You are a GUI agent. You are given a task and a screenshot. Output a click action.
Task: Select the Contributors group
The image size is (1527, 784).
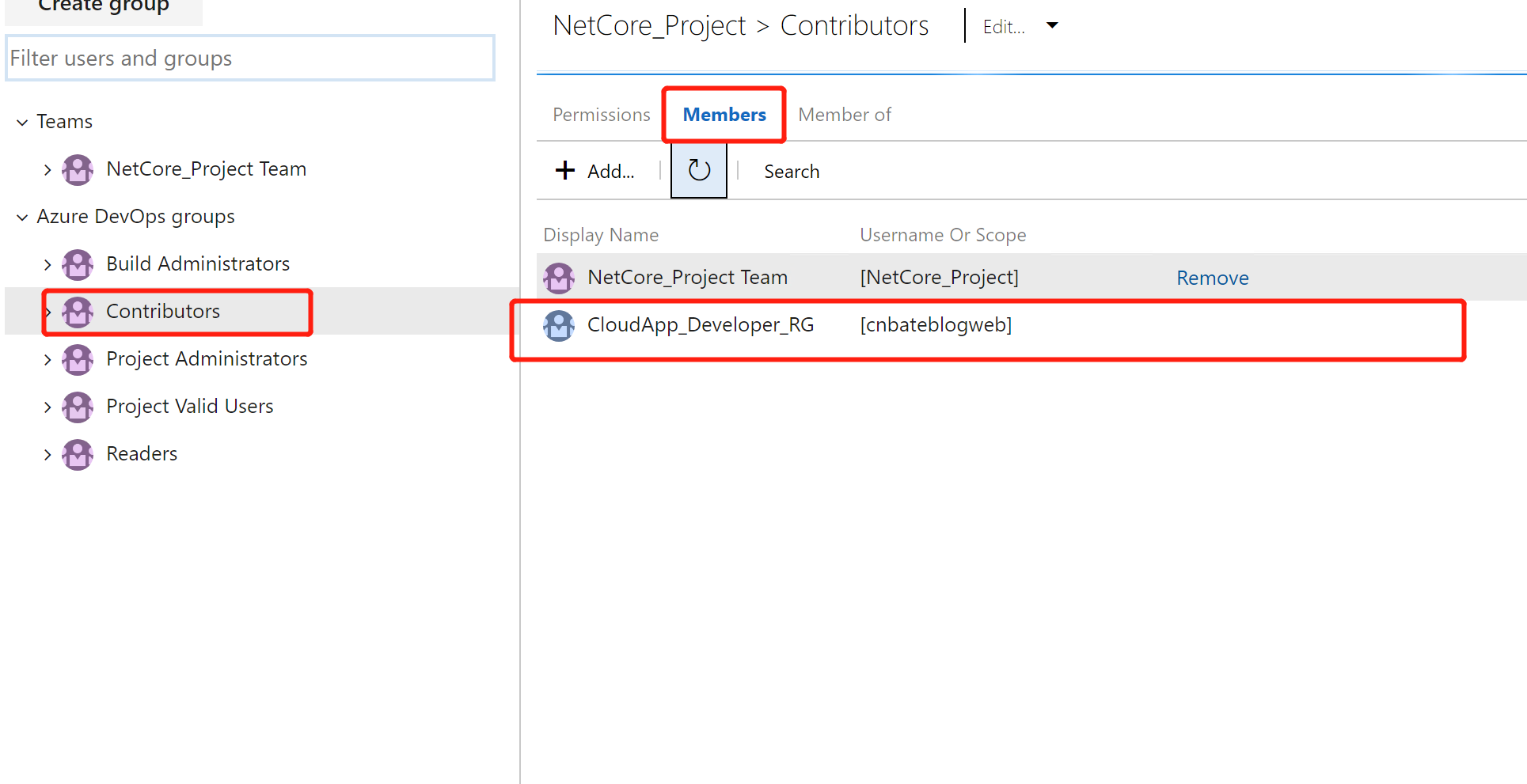(163, 311)
